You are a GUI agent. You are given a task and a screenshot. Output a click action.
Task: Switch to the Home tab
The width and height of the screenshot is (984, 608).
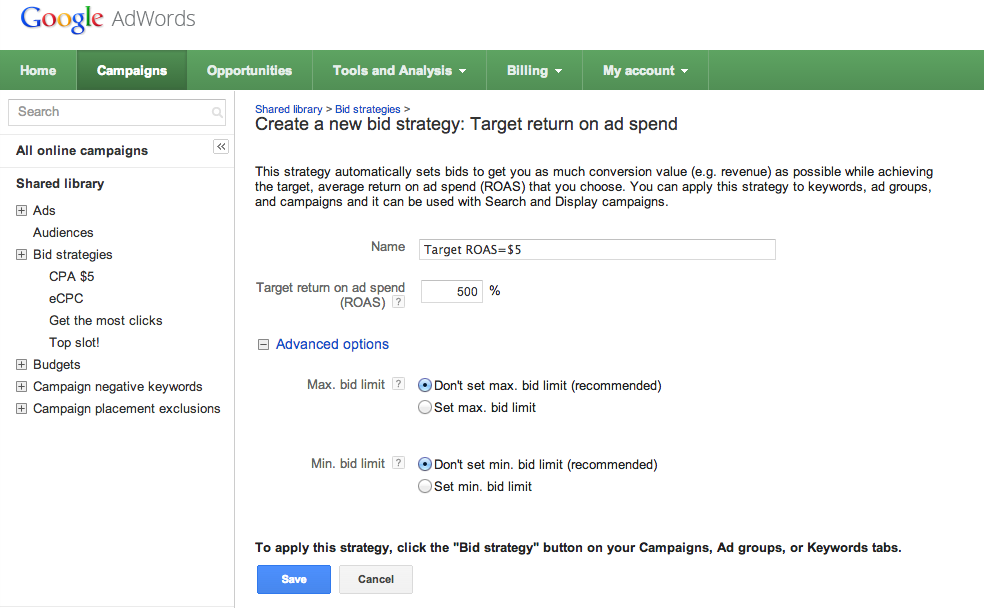tap(38, 70)
